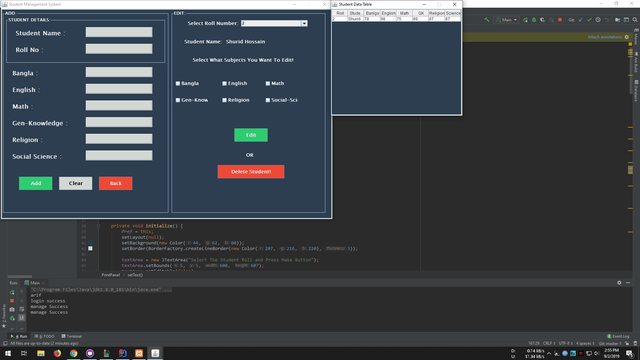This screenshot has height=360, width=640.
Task: Click the green Edit button
Action: coord(251,135)
